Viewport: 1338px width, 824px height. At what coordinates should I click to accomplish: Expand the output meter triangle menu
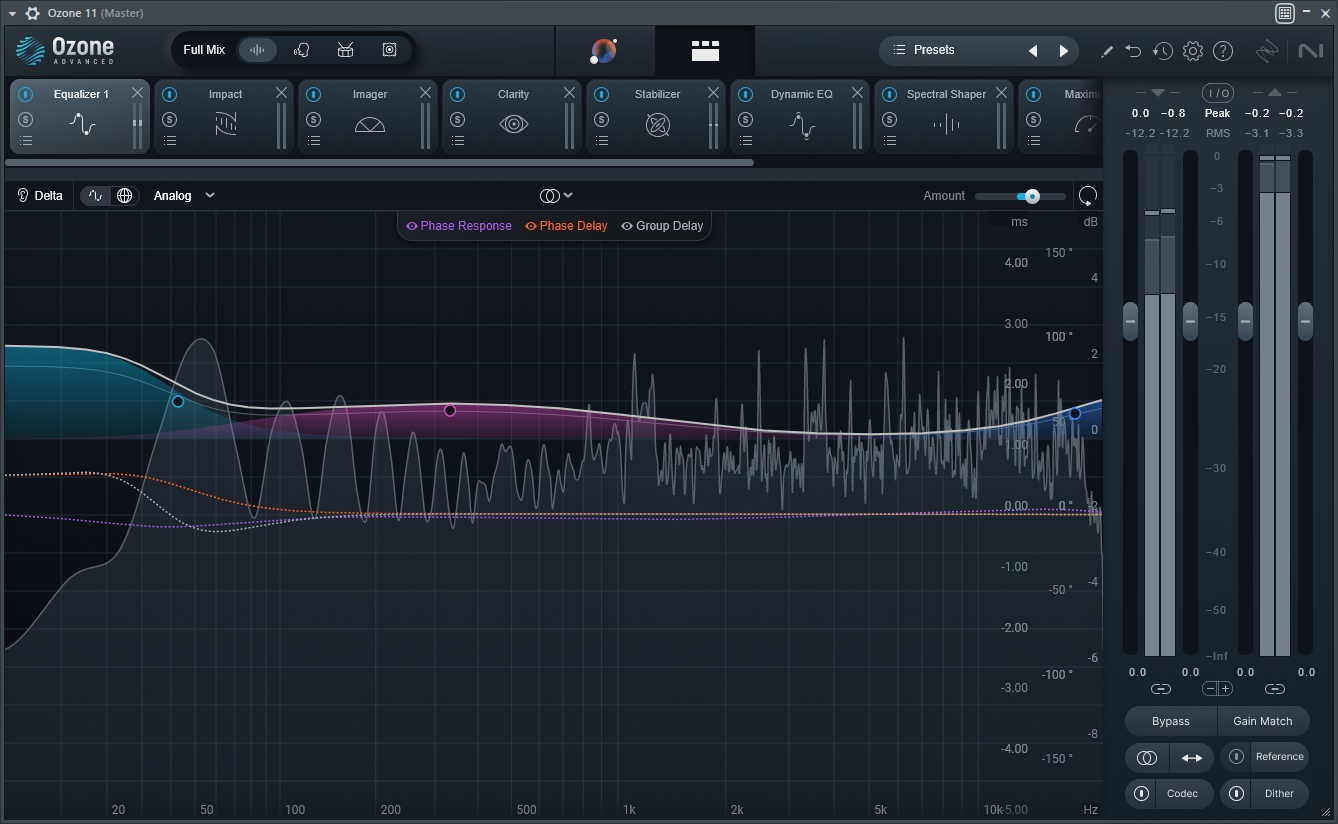pos(1274,92)
